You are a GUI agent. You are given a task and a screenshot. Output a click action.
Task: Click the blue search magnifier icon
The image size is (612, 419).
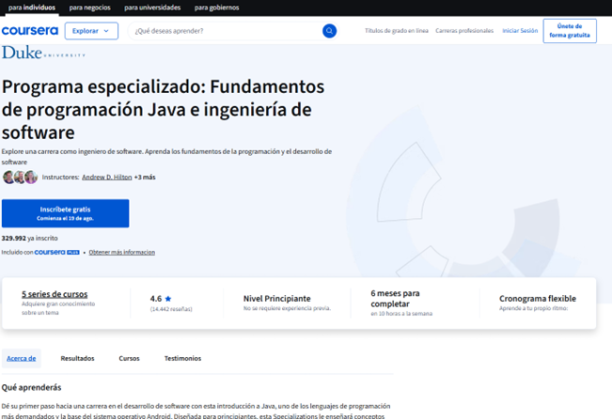[x=329, y=31]
